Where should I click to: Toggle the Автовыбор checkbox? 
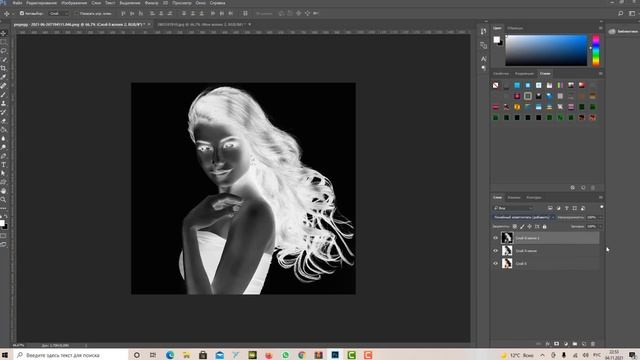[22, 13]
